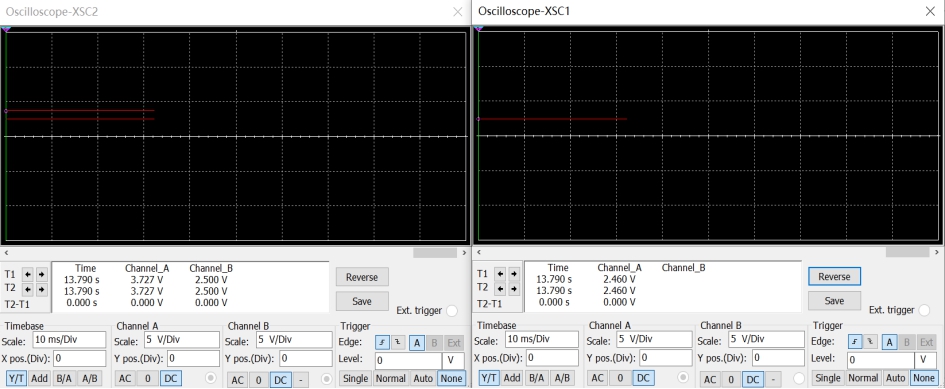Switch XSC1 to B/A mode

(x=536, y=378)
